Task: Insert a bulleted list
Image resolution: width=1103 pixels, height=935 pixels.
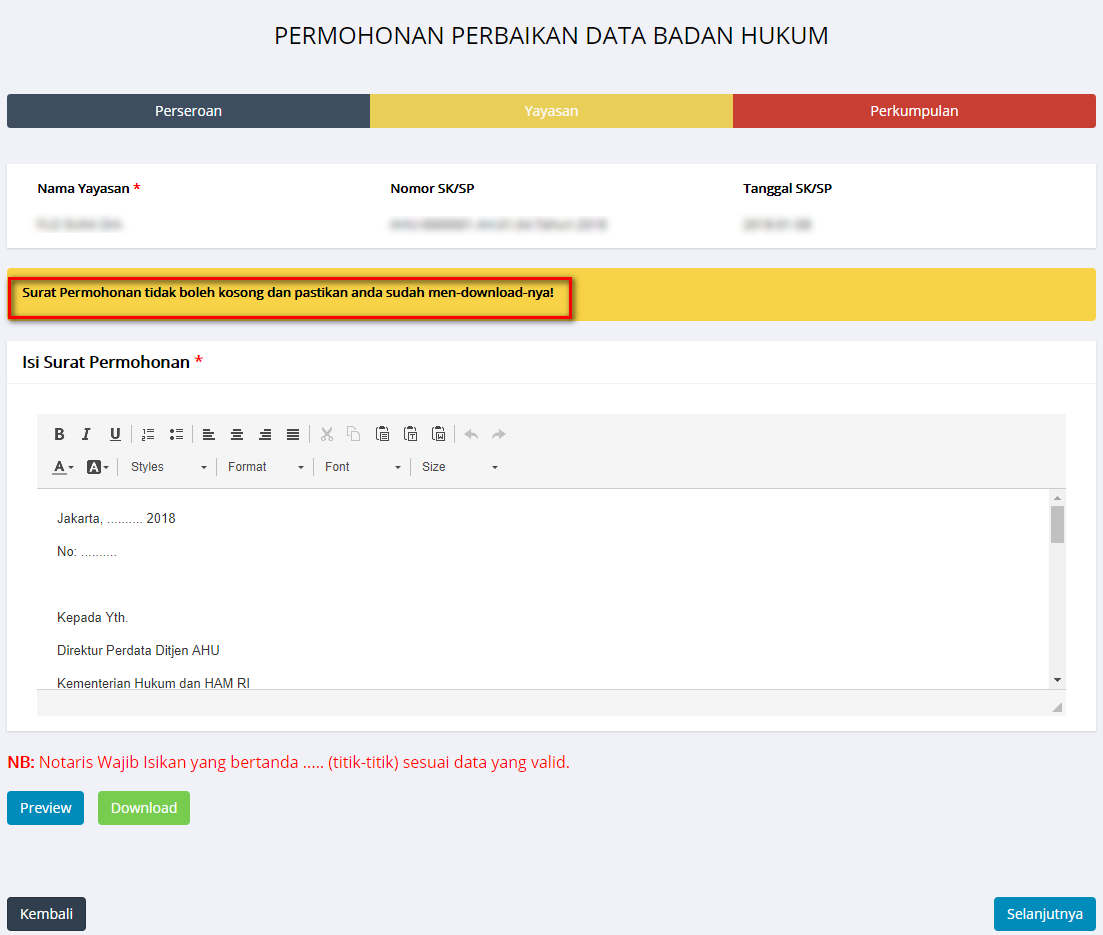Action: click(x=176, y=434)
